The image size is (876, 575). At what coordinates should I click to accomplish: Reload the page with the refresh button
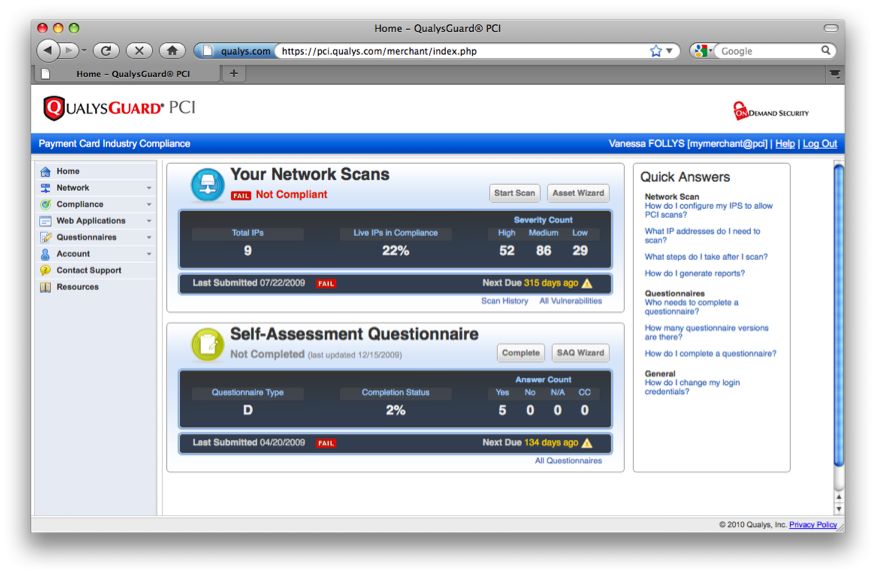tap(106, 51)
